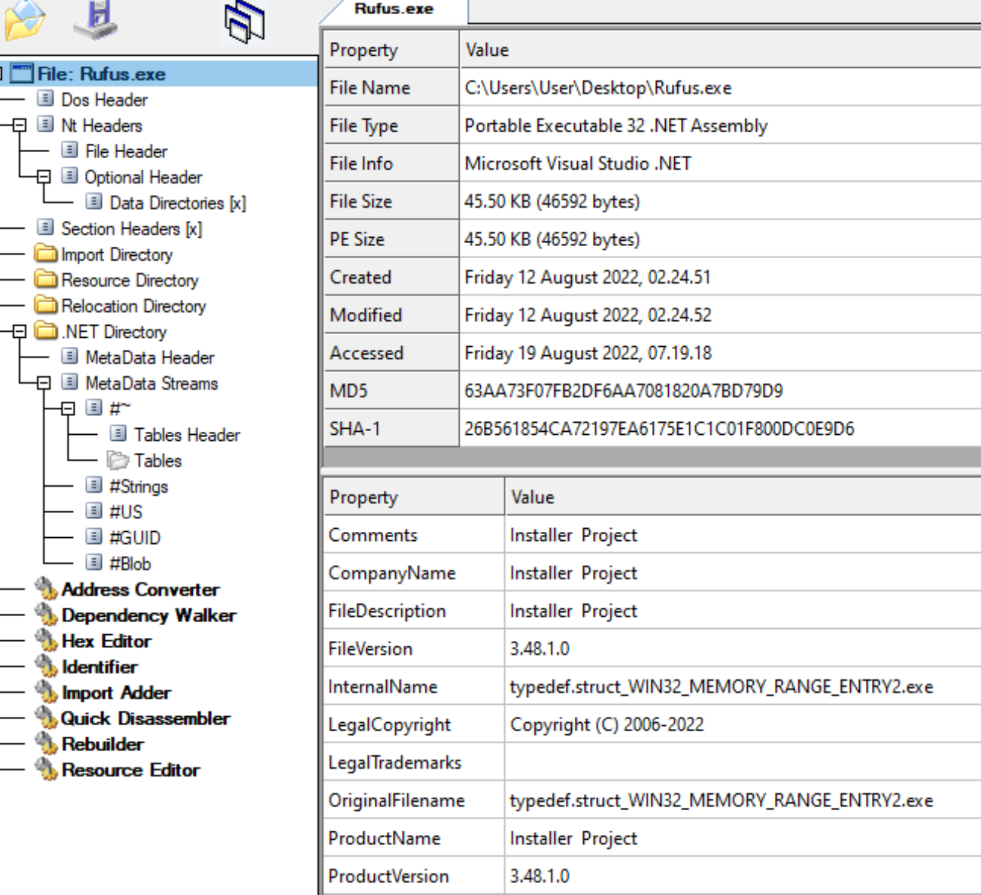This screenshot has height=895, width=981.
Task: Open the Nt Headers tree item
Action: [101, 125]
